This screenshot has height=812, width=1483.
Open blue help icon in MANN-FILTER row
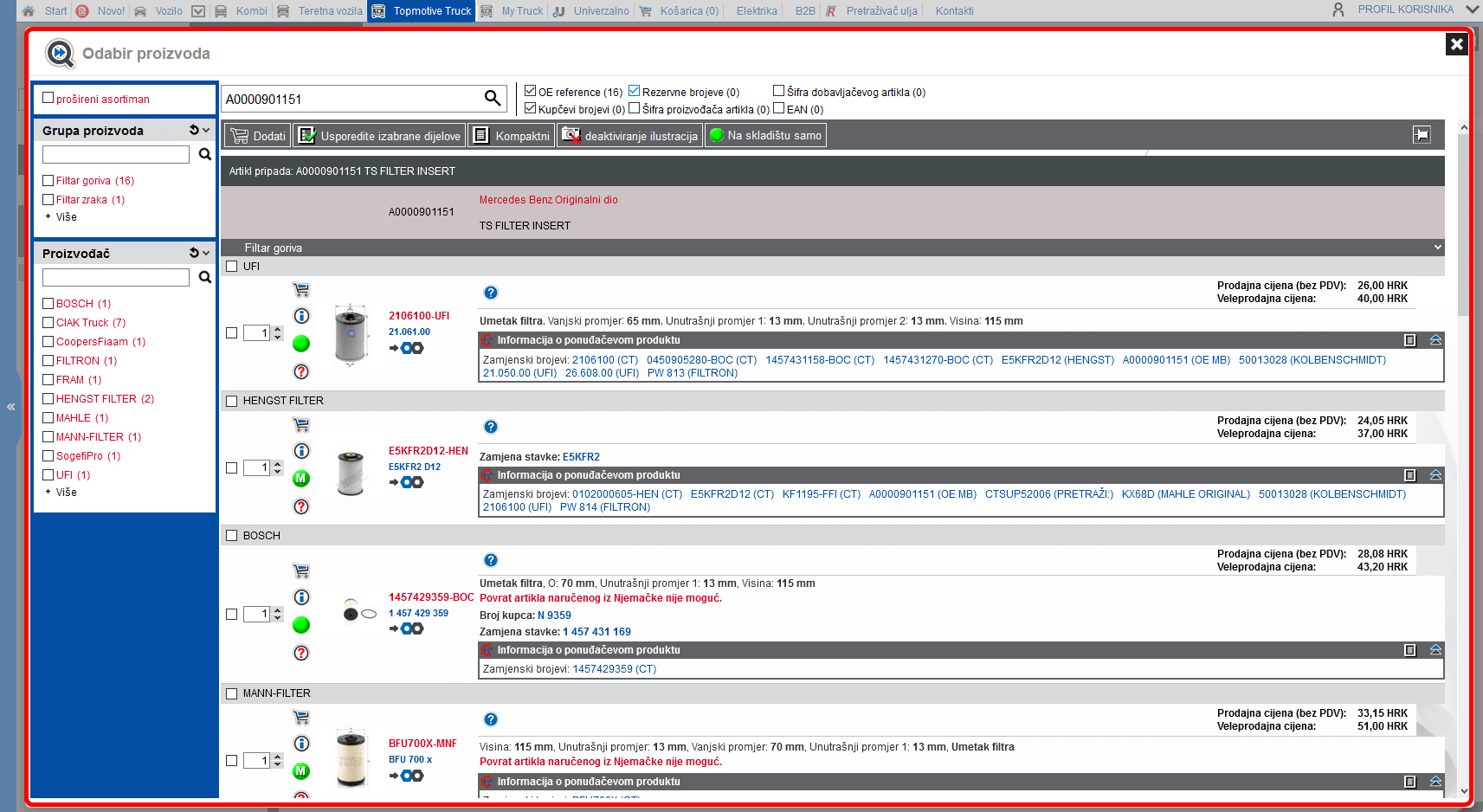pos(491,719)
